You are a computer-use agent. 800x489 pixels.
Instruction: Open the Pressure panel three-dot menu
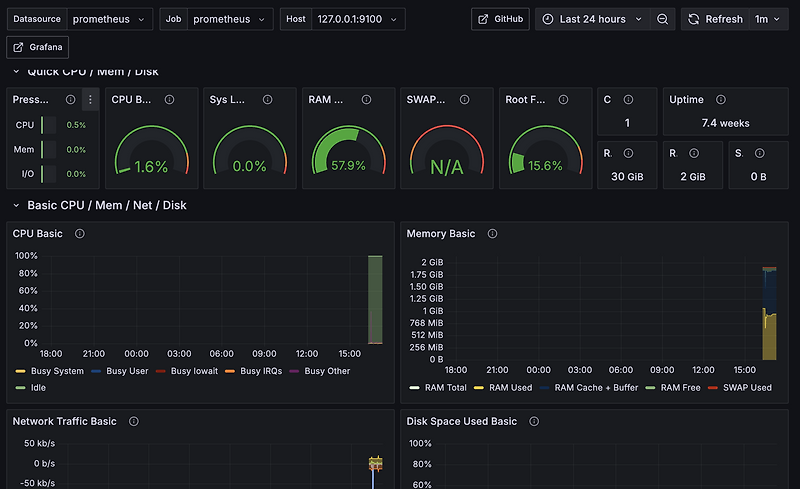[x=90, y=100]
